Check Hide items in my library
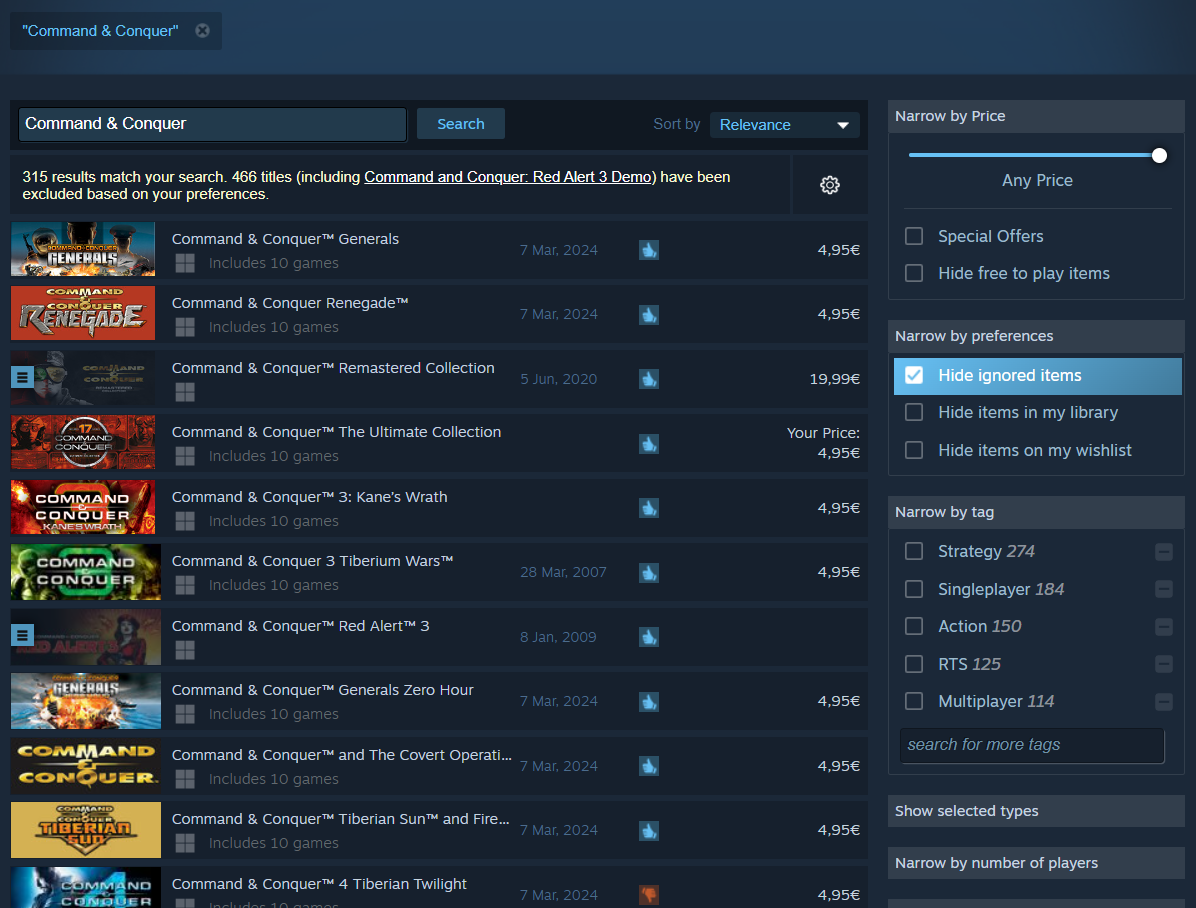The height and width of the screenshot is (908, 1196). 914,413
